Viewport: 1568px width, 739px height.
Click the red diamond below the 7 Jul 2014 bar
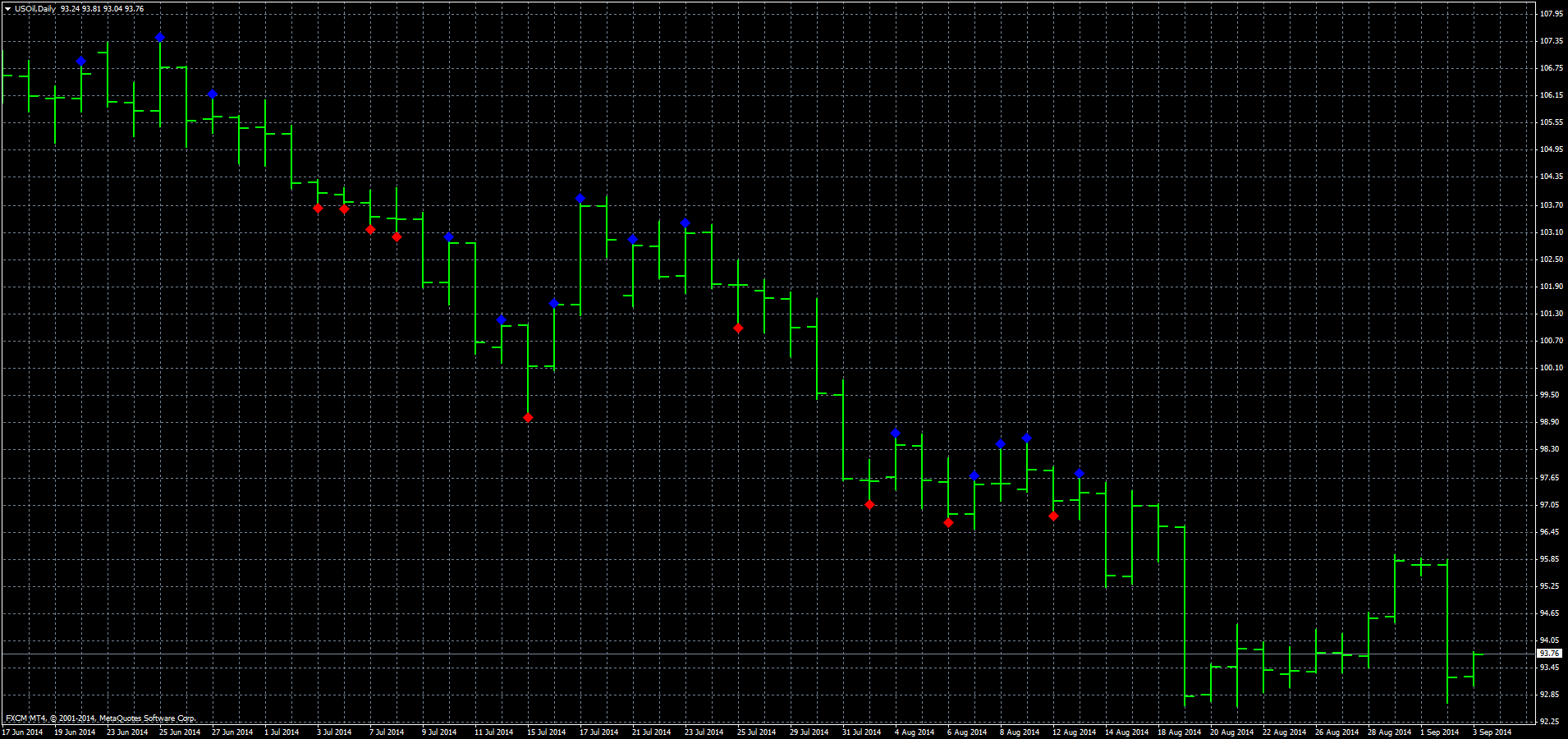[x=370, y=230]
